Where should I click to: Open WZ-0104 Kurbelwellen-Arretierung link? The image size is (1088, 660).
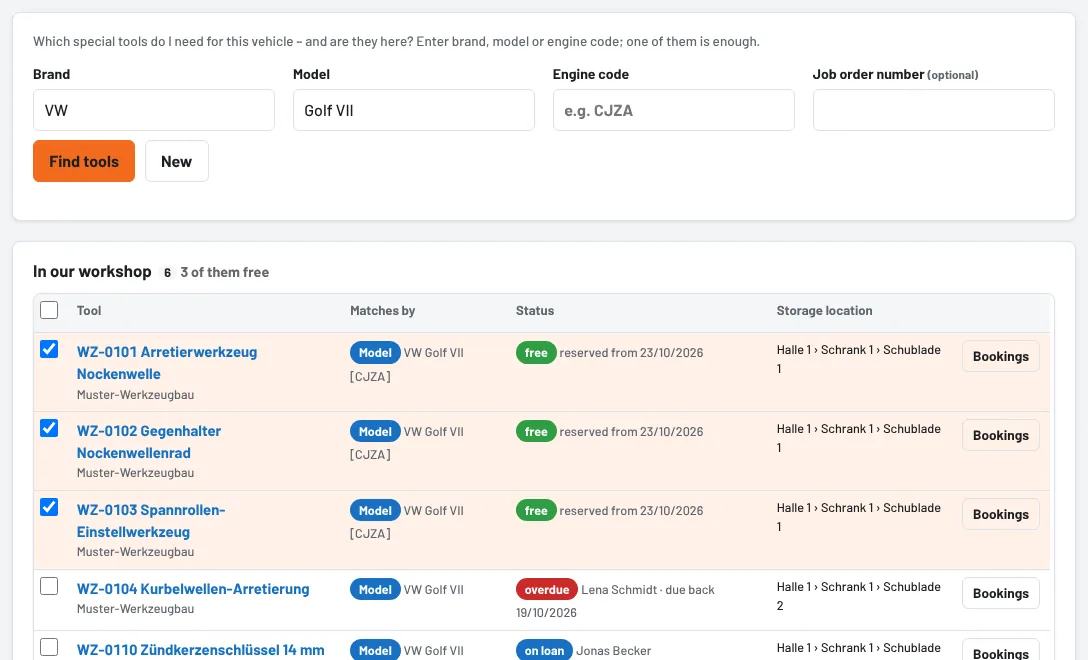click(x=193, y=589)
